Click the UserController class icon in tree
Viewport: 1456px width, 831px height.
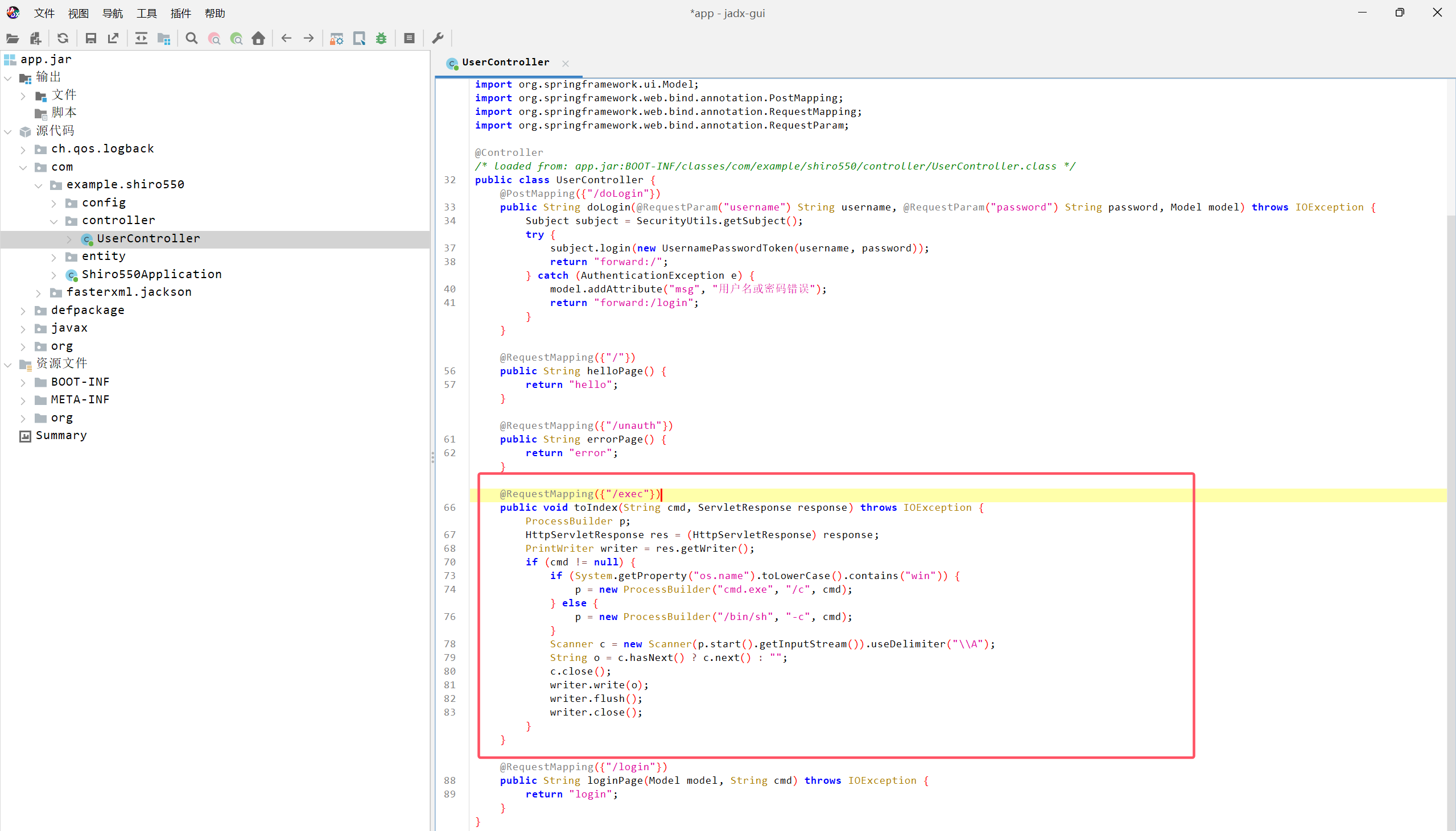(x=86, y=239)
